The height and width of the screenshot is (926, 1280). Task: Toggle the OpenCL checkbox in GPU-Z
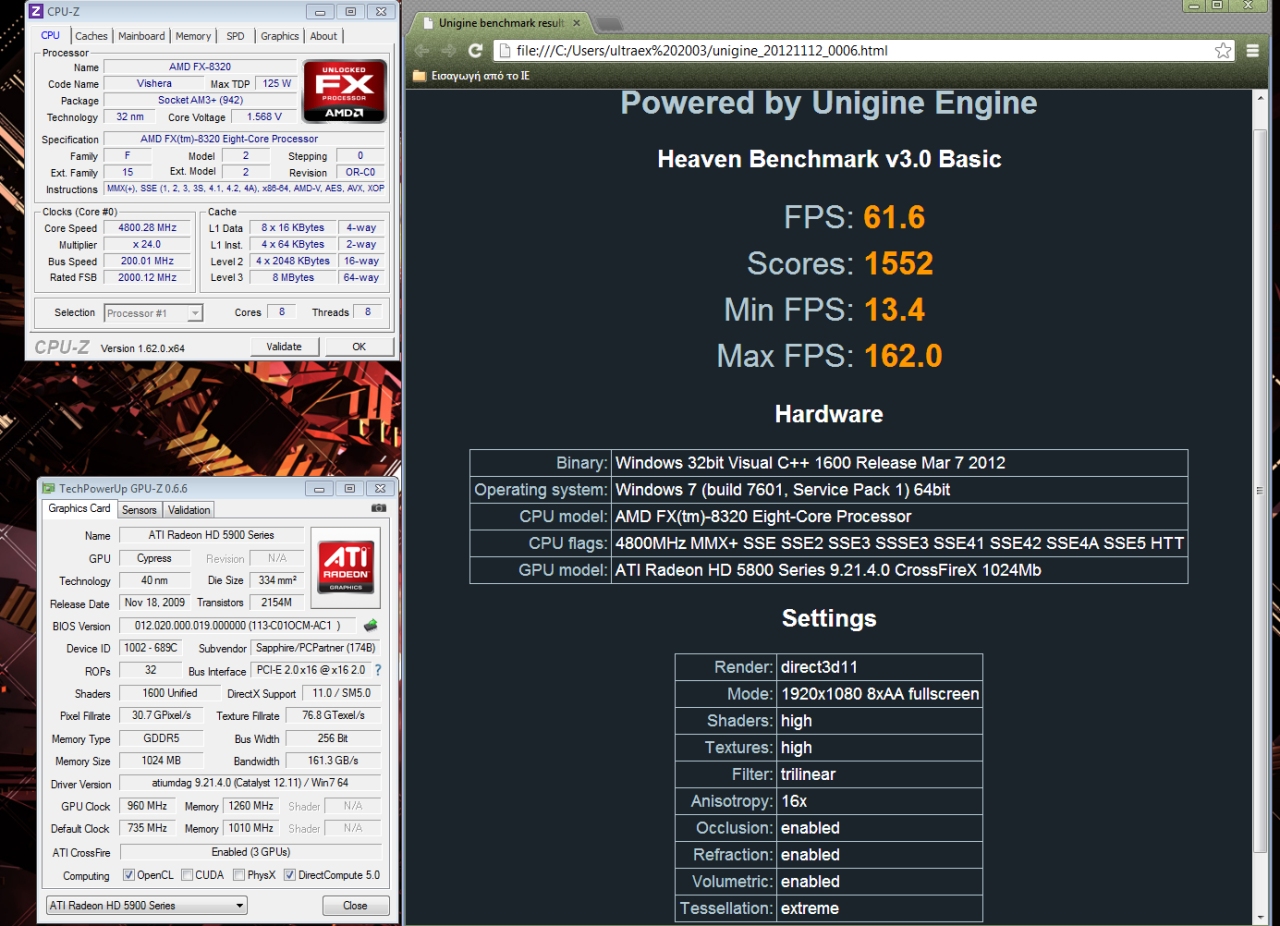coord(128,875)
